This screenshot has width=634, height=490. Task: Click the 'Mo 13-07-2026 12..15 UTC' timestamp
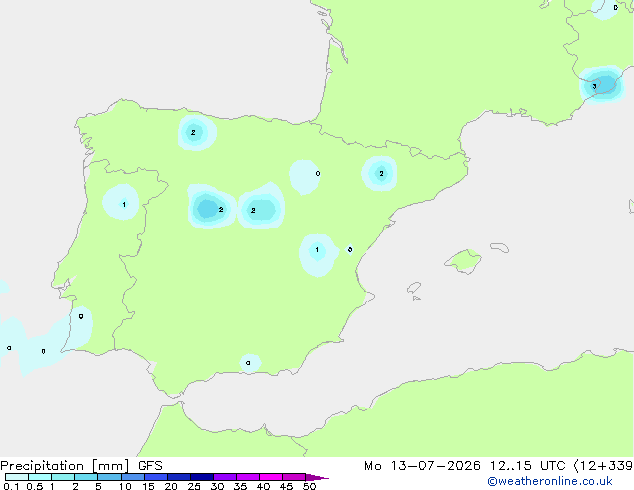point(465,466)
